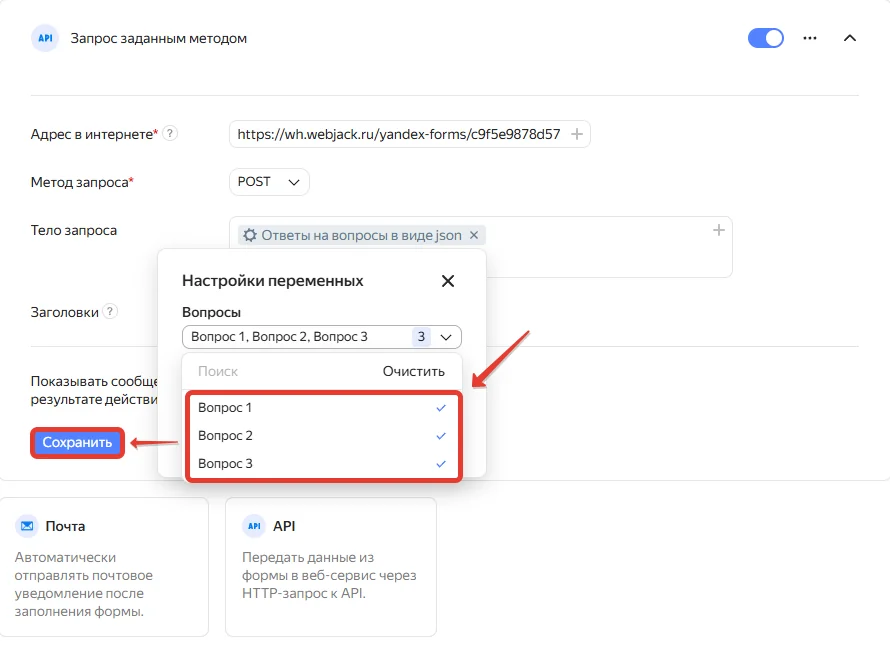Open the POST request method dropdown
Image resolution: width=890 pixels, height=656 pixels.
point(269,182)
